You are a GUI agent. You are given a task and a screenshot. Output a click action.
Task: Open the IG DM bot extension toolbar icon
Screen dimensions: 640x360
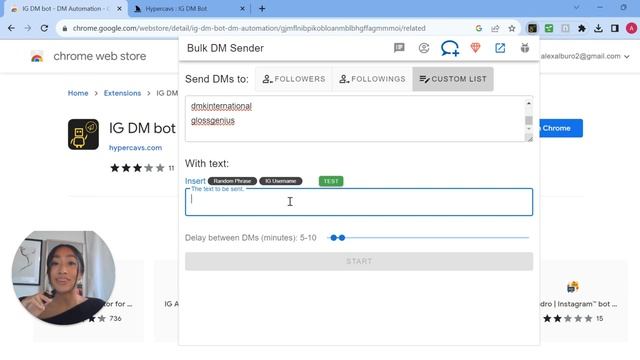[532, 28]
